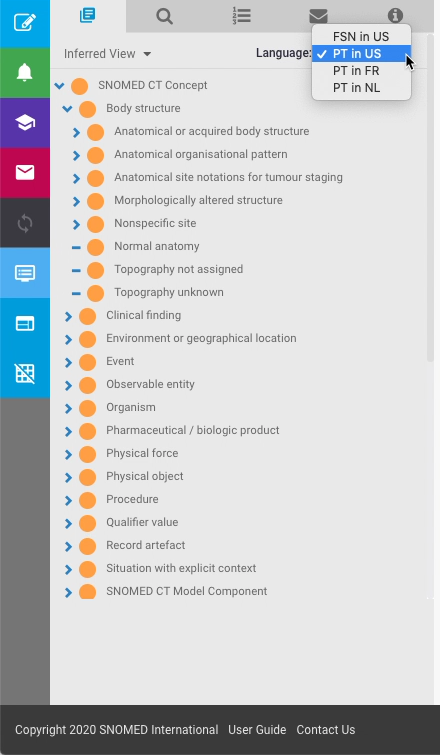
Task: Collapse the Body structure node
Action: [67, 108]
